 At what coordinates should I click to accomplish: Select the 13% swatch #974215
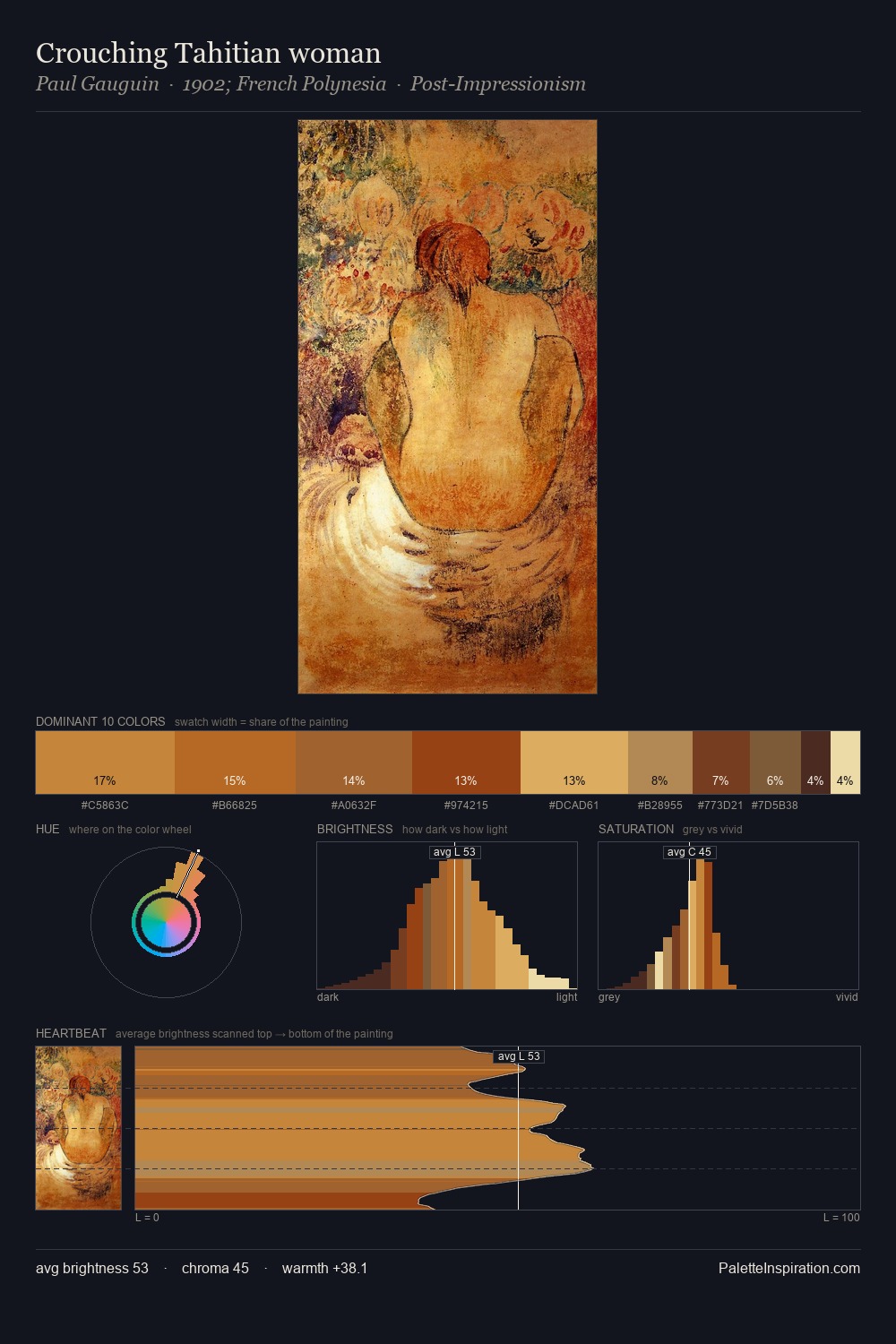click(466, 762)
